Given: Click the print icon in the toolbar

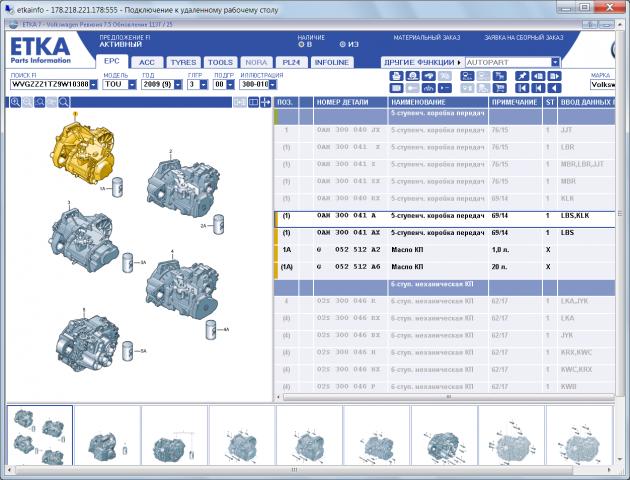Looking at the screenshot, I should tap(396, 76).
